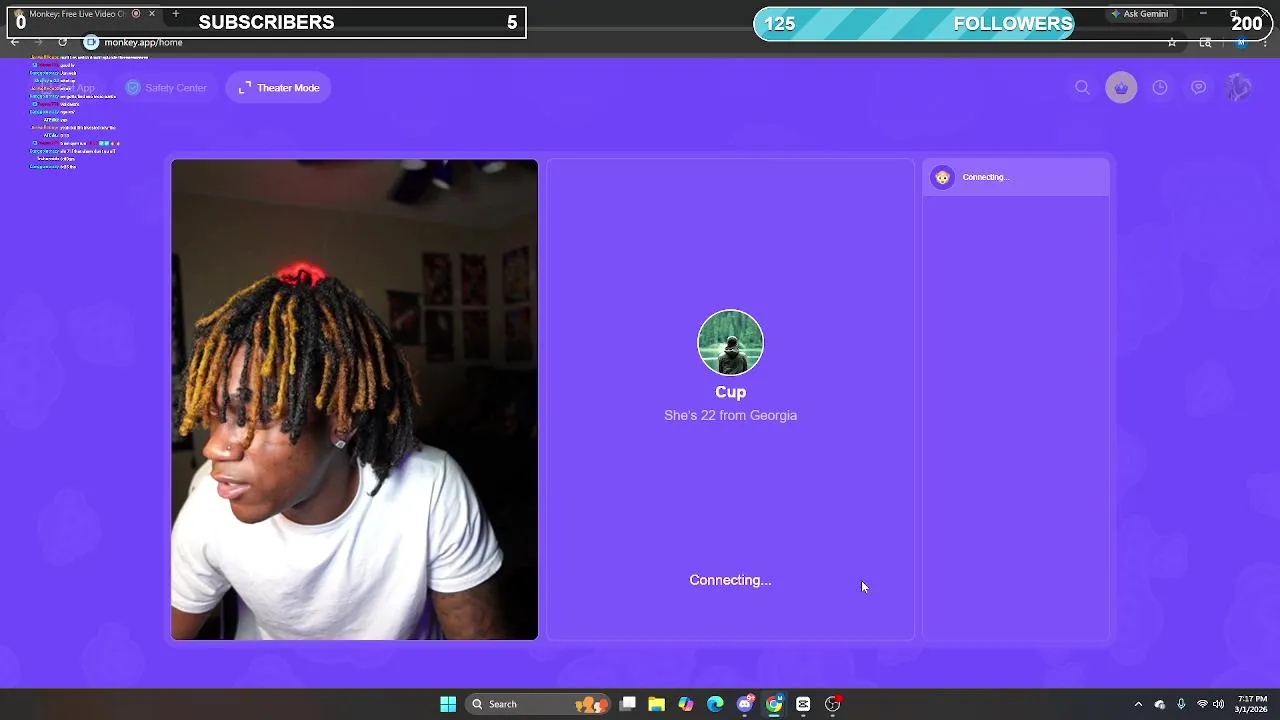Click Cup's profile picture
Screen dimensions: 1280x720
(x=730, y=342)
